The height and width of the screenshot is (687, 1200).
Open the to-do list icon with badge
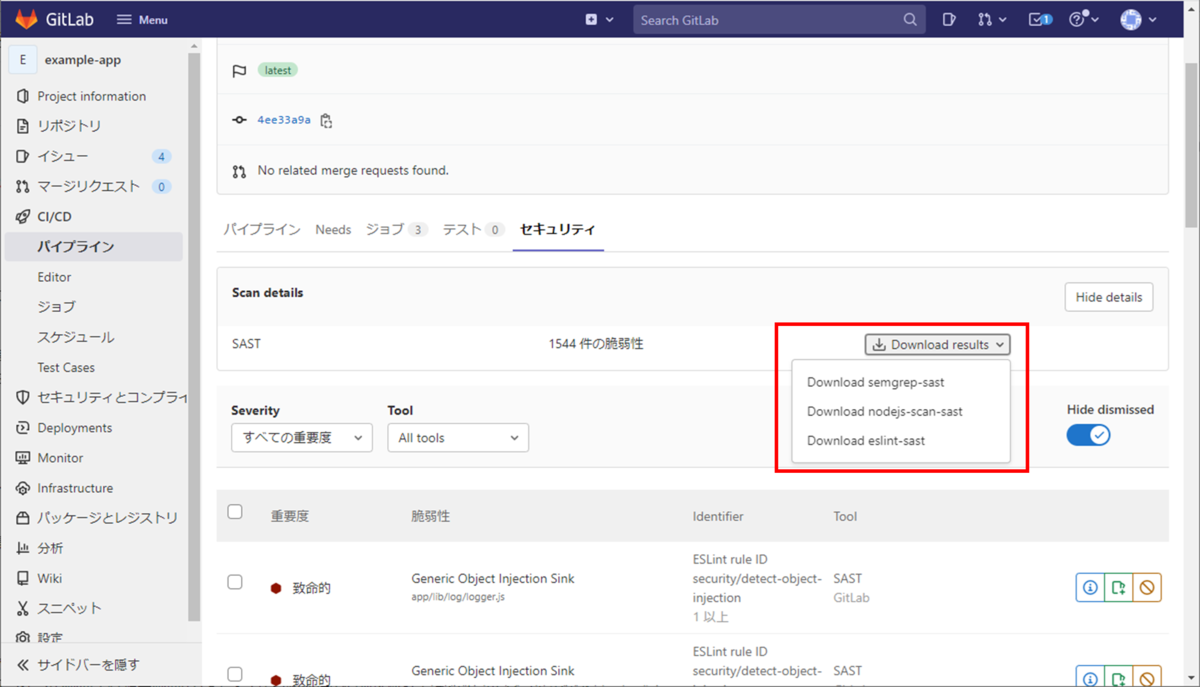point(1041,19)
